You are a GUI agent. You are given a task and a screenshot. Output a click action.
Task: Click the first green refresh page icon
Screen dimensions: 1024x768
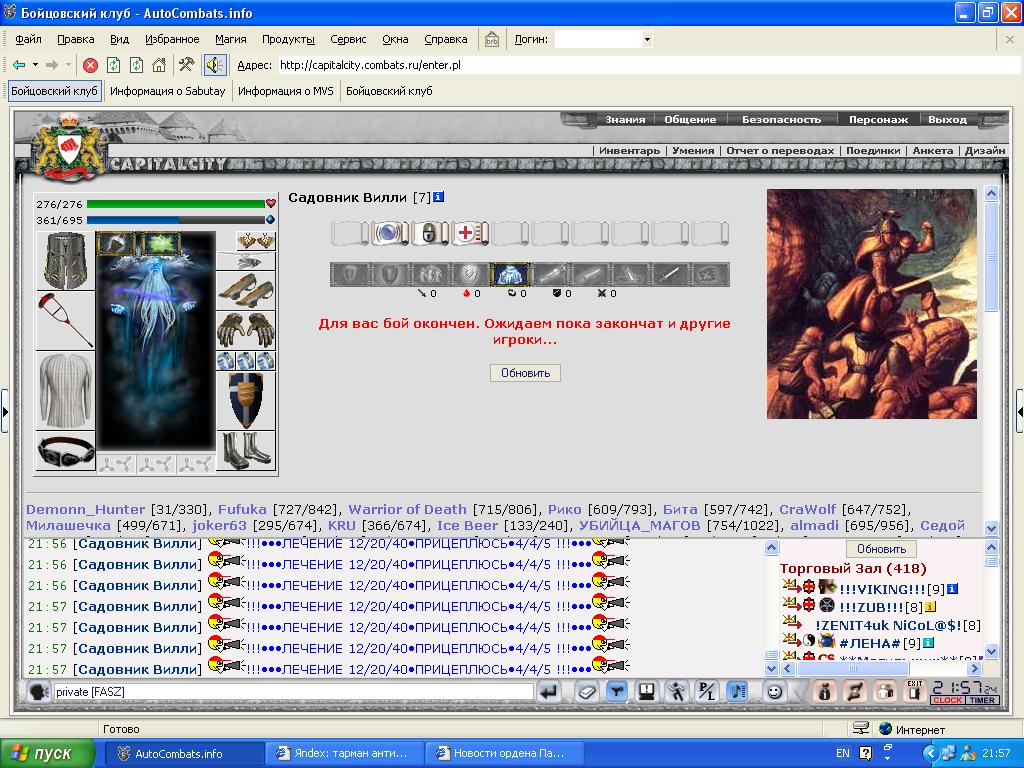tap(114, 65)
